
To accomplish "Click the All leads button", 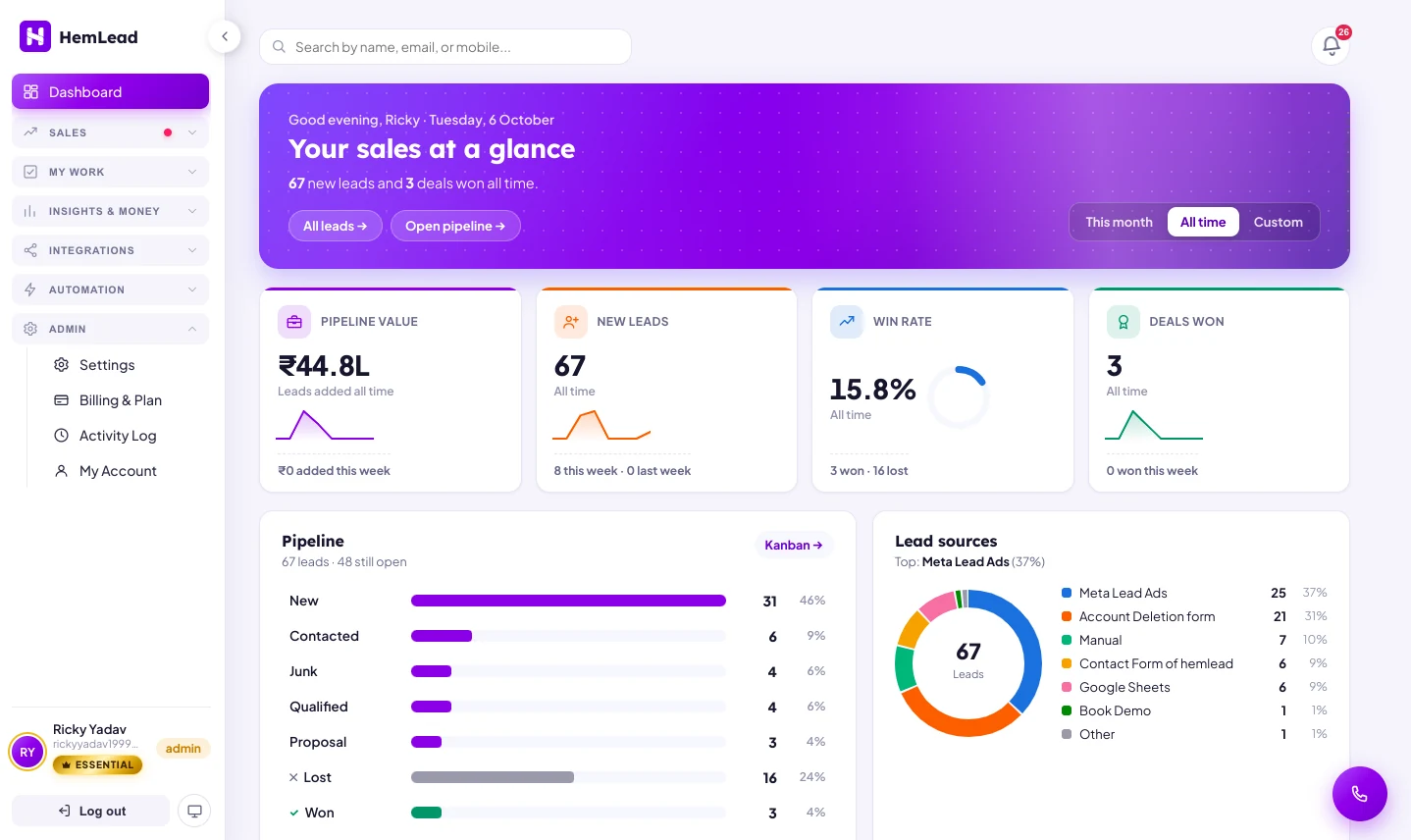I will (336, 226).
